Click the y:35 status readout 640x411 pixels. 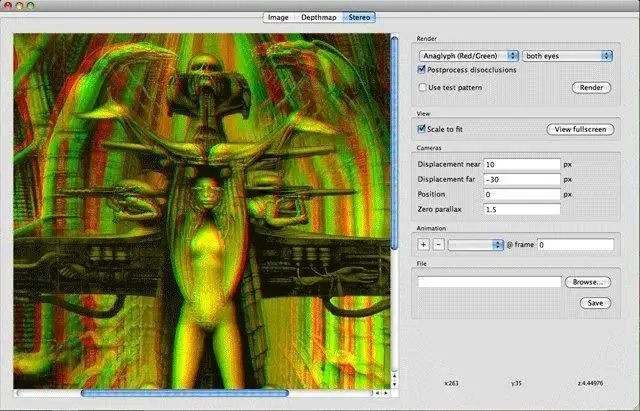coord(516,383)
